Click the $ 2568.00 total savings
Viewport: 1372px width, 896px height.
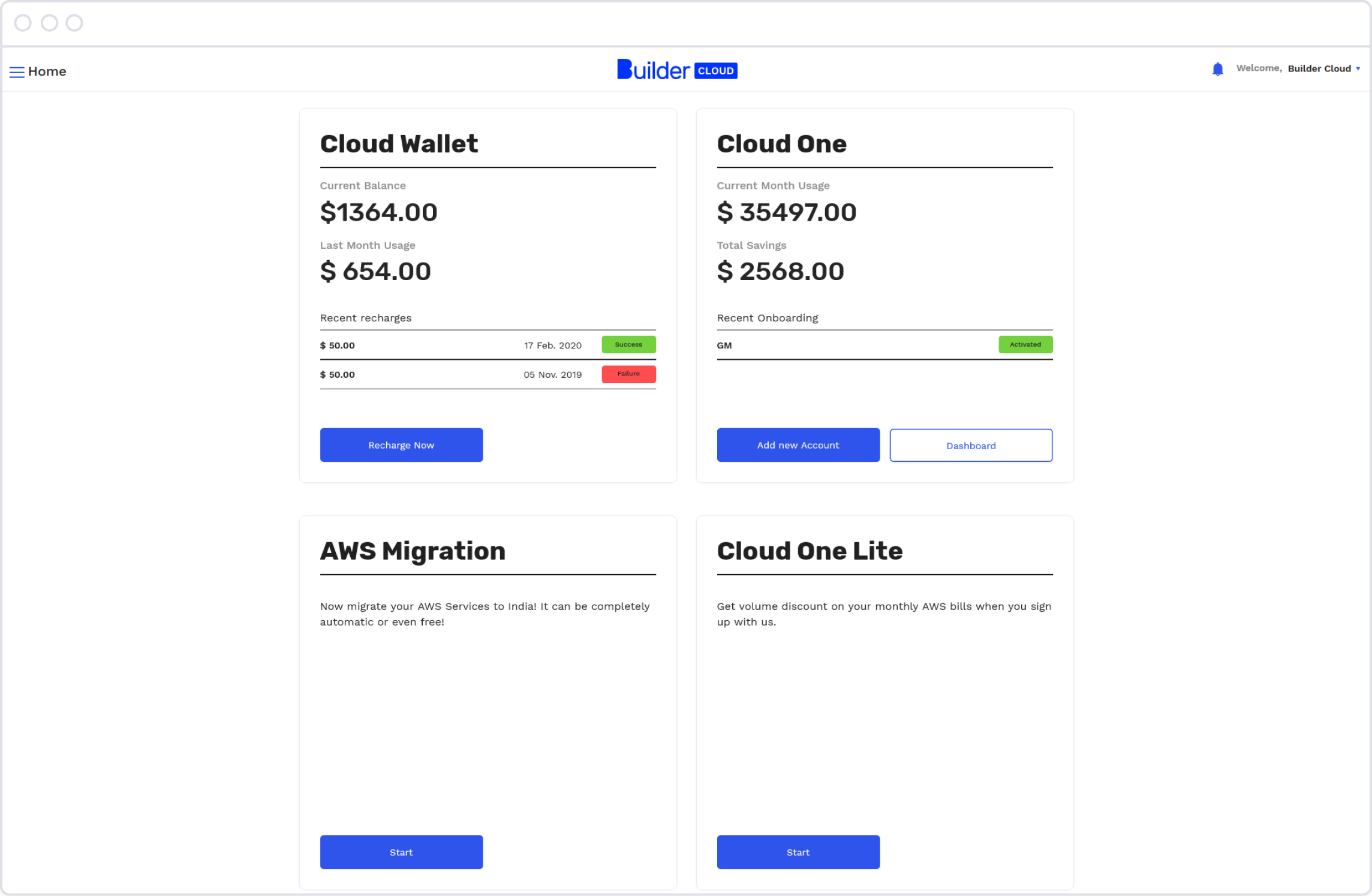[x=781, y=272]
